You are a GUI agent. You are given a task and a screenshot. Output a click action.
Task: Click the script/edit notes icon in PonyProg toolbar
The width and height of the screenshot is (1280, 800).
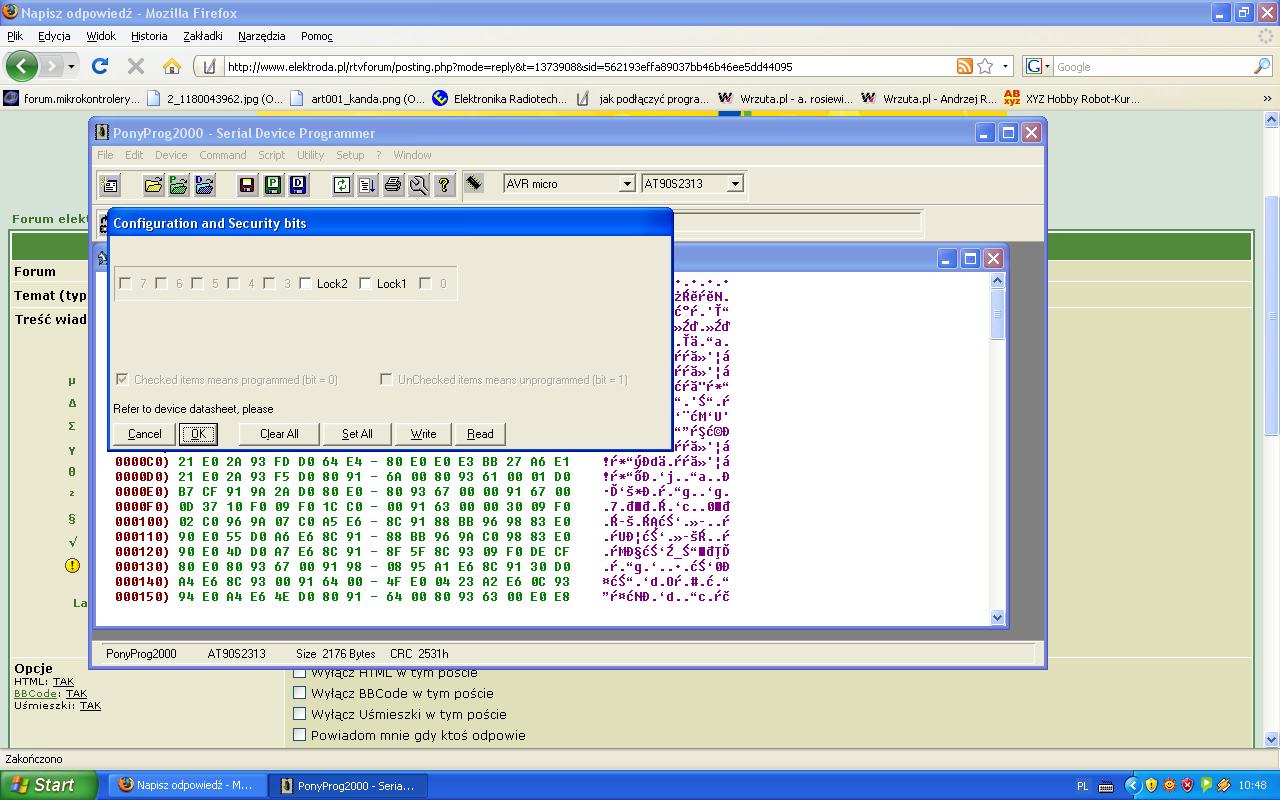pos(367,185)
